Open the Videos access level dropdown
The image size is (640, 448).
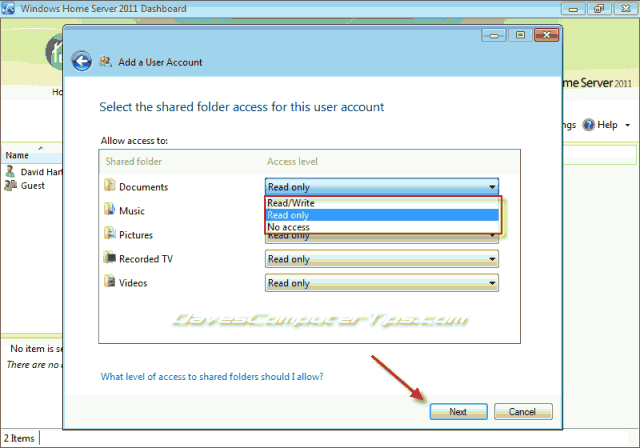coord(382,283)
